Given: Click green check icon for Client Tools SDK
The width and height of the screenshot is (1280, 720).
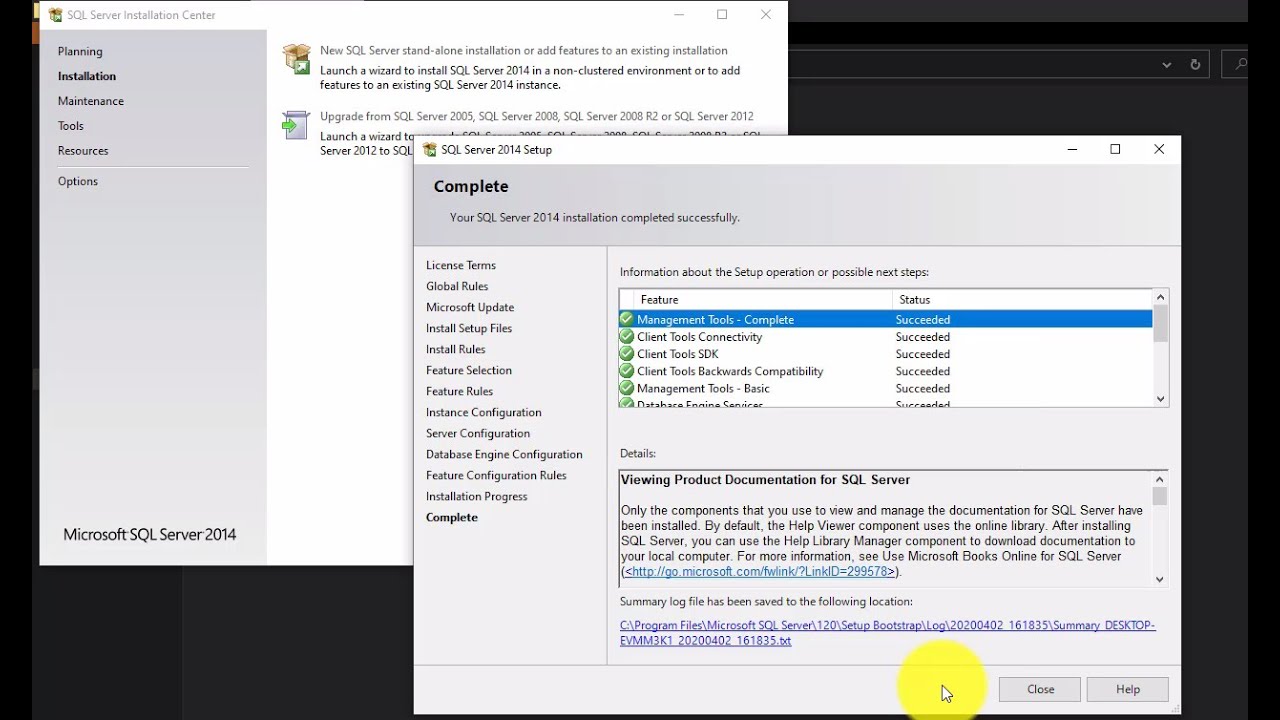Looking at the screenshot, I should (627, 354).
